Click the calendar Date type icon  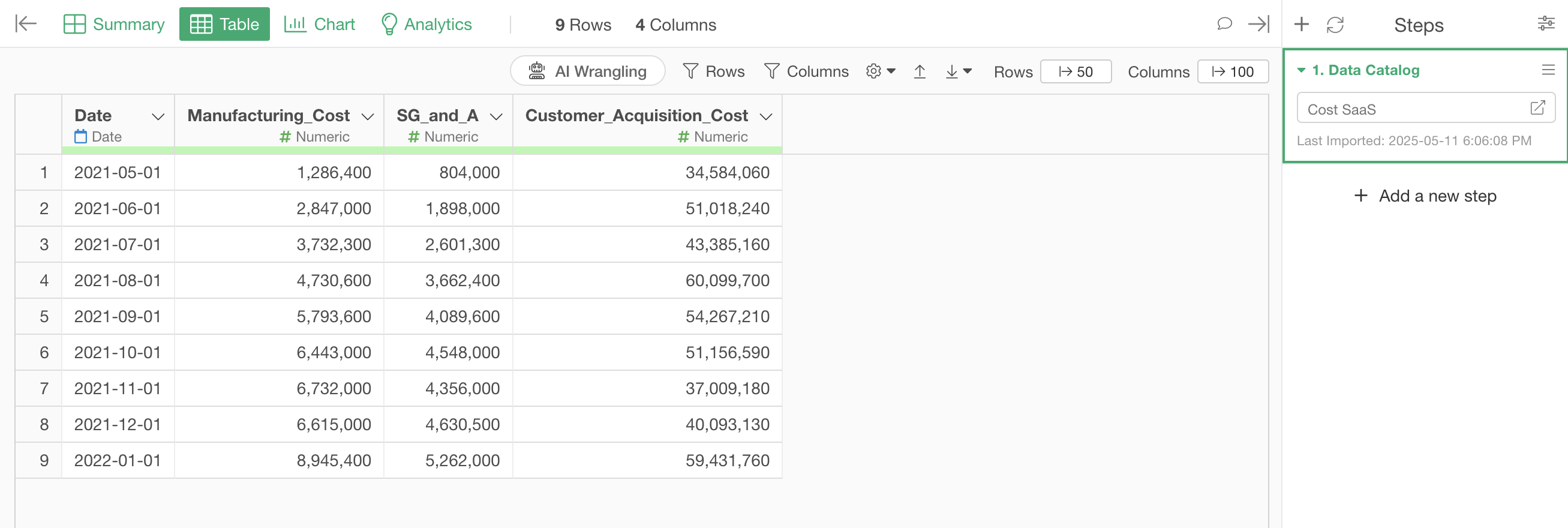point(80,136)
